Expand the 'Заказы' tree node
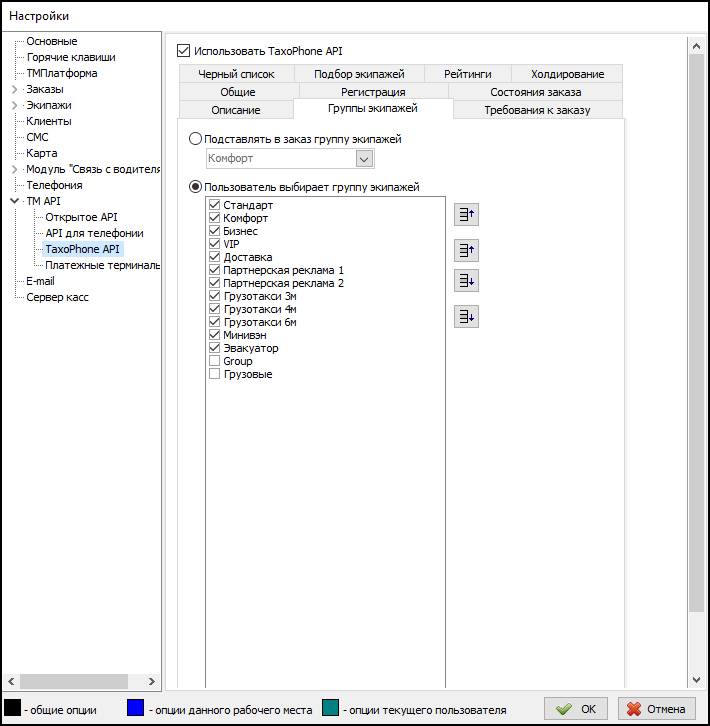The width and height of the screenshot is (710, 726). pos(14,90)
